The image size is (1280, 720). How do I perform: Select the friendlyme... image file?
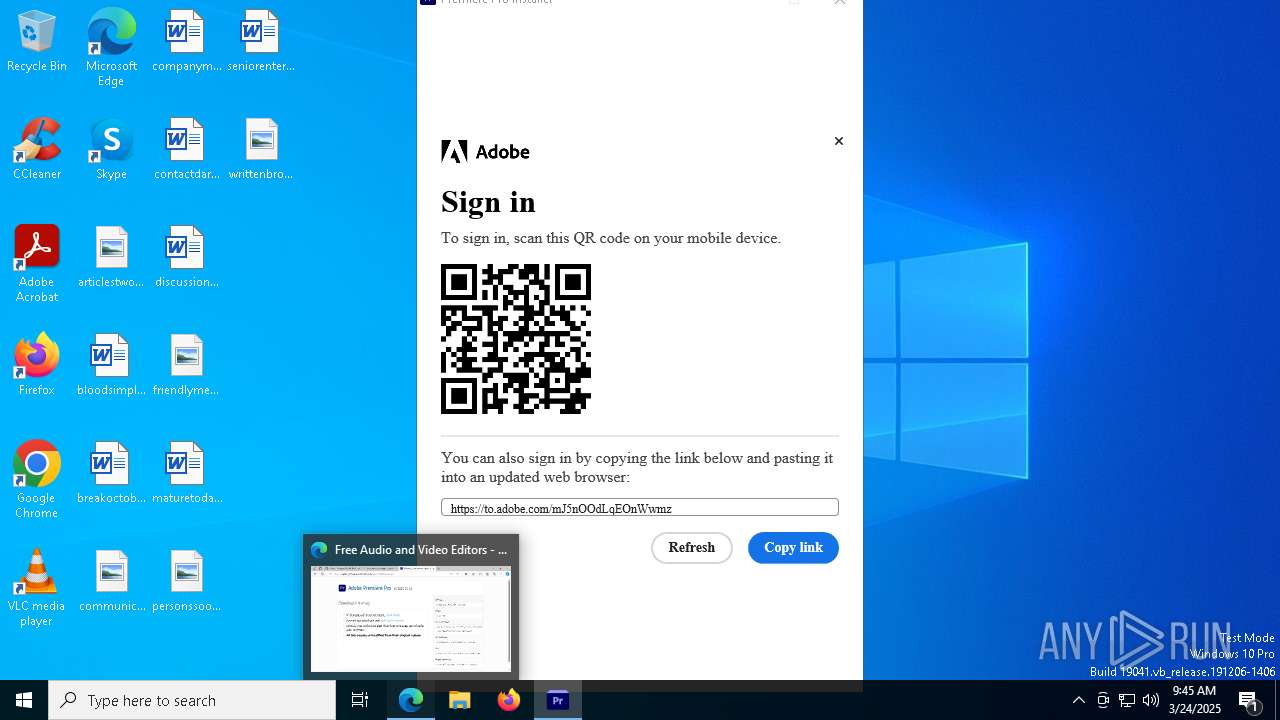click(186, 365)
